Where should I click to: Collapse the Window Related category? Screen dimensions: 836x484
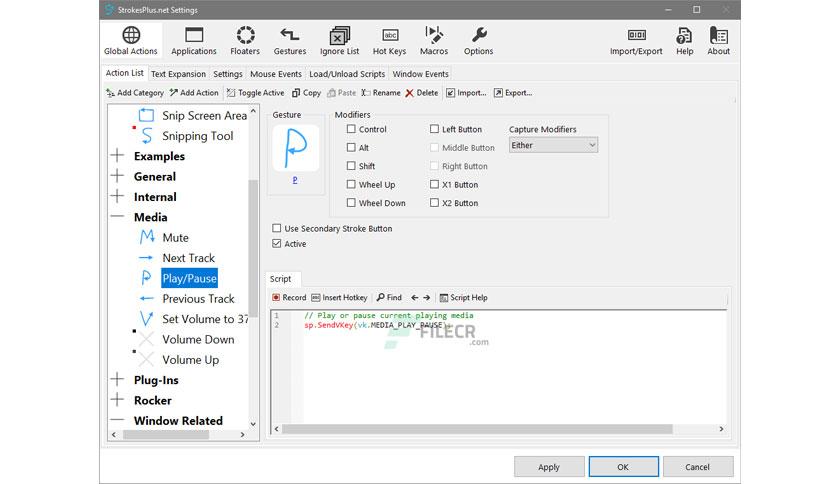tap(117, 420)
